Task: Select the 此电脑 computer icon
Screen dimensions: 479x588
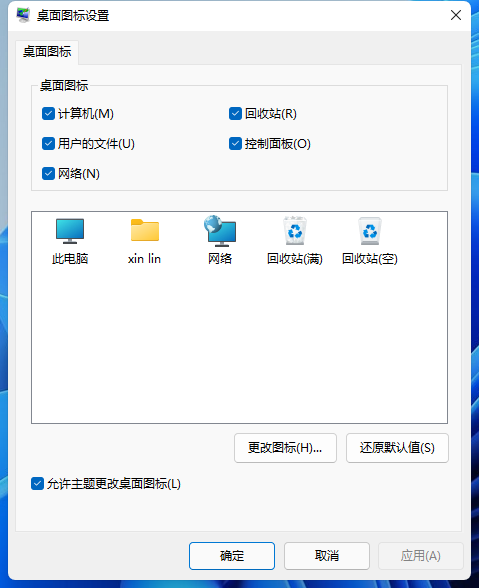Action: (x=70, y=231)
